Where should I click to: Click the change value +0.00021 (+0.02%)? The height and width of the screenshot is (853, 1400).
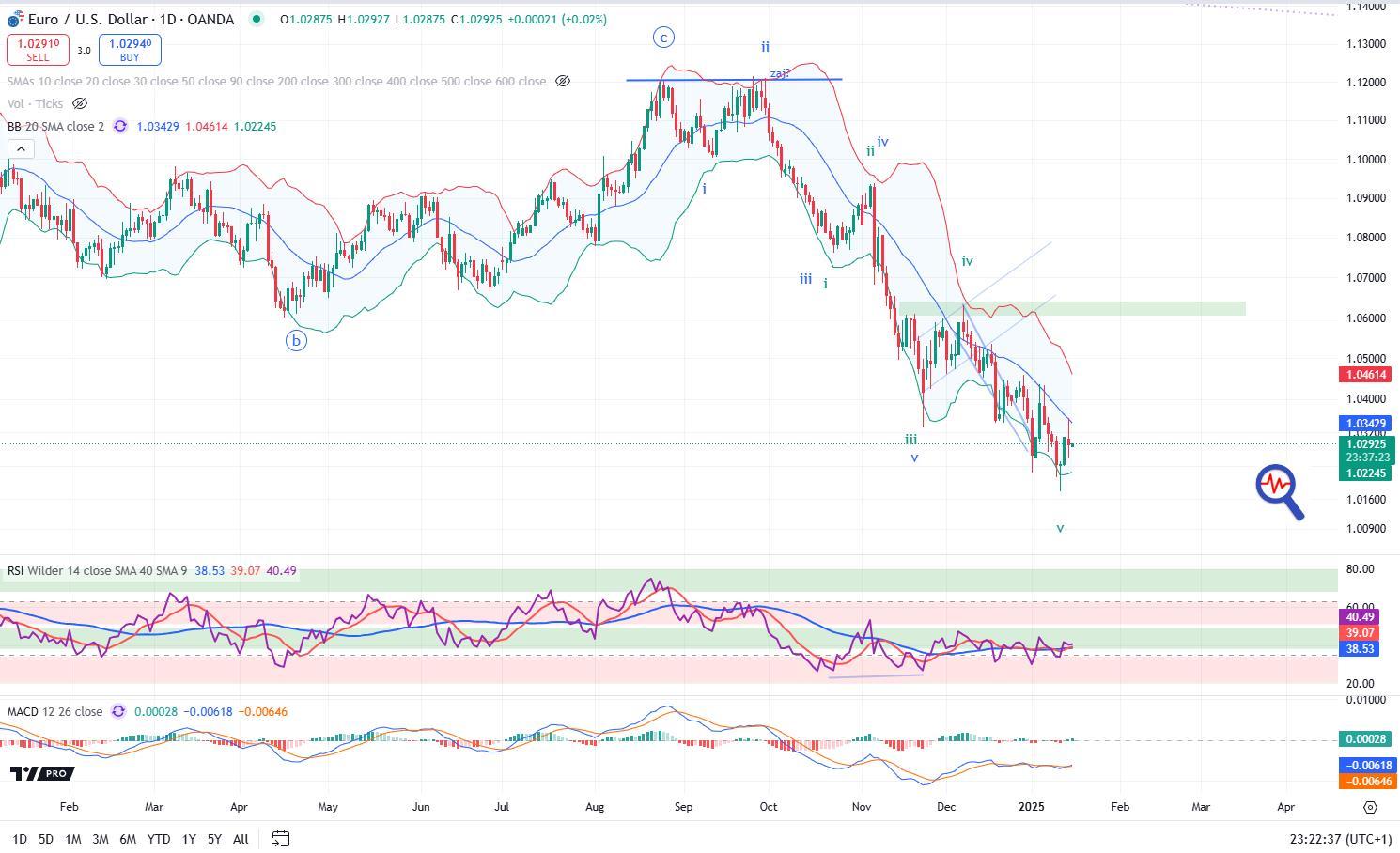coord(557,20)
